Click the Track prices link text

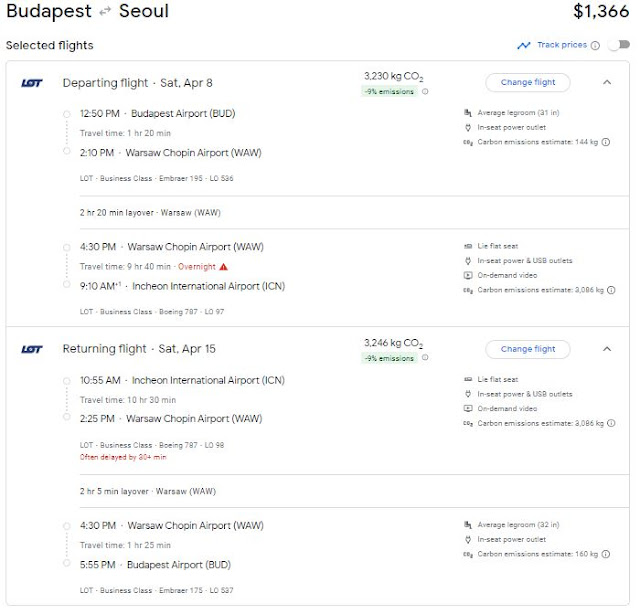click(x=562, y=45)
